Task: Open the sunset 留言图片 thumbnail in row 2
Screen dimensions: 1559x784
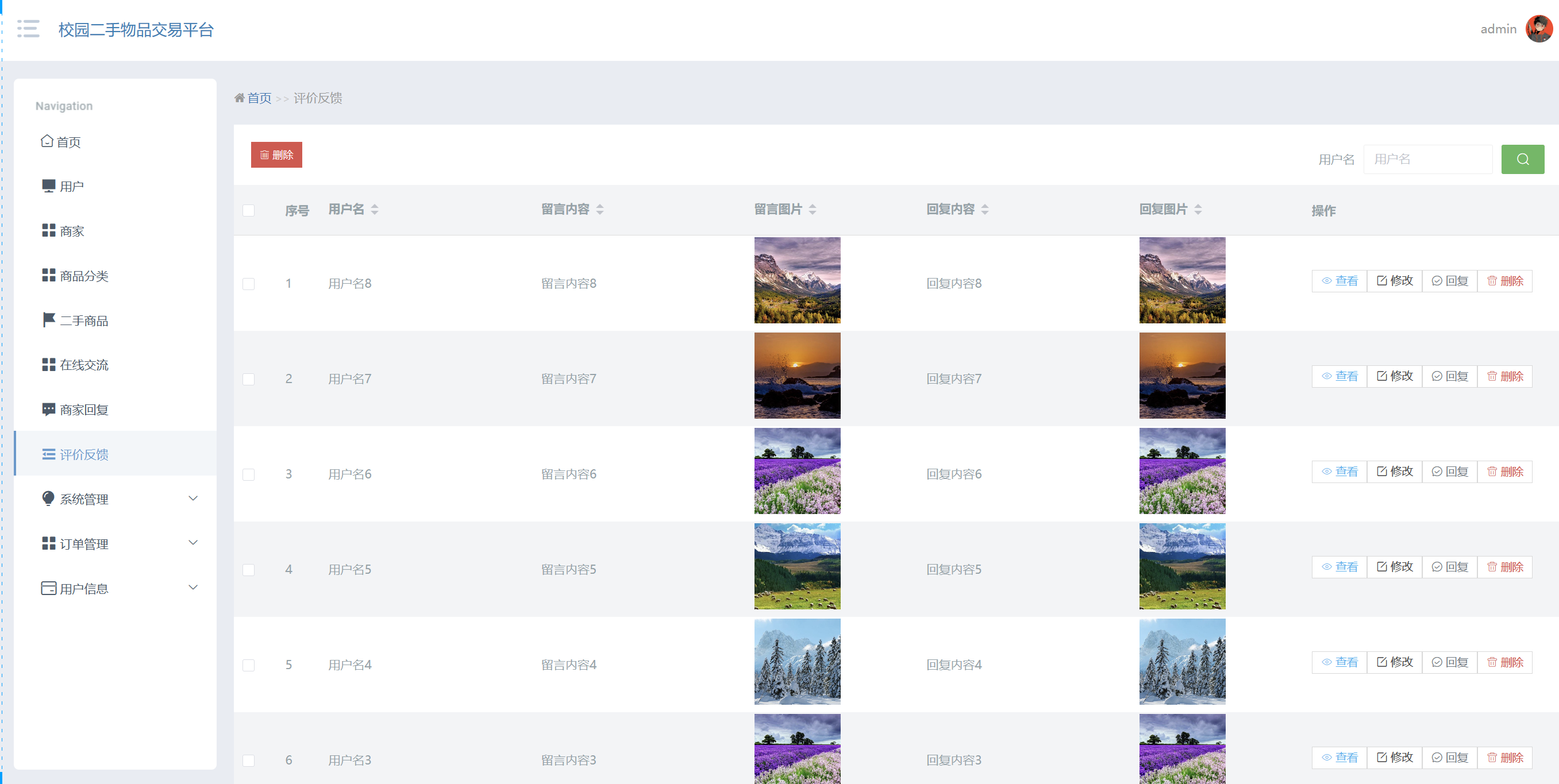Action: pos(797,376)
